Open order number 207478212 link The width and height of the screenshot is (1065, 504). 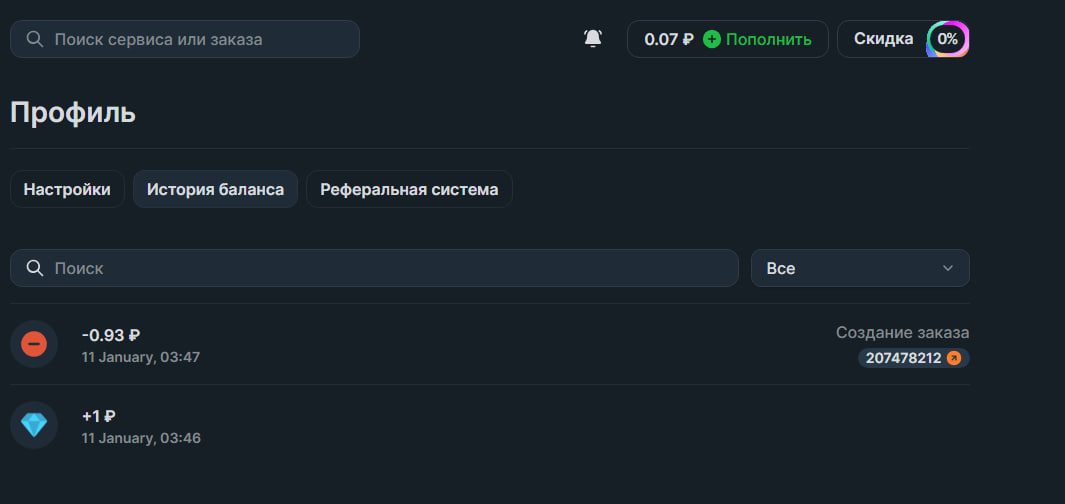tap(903, 358)
